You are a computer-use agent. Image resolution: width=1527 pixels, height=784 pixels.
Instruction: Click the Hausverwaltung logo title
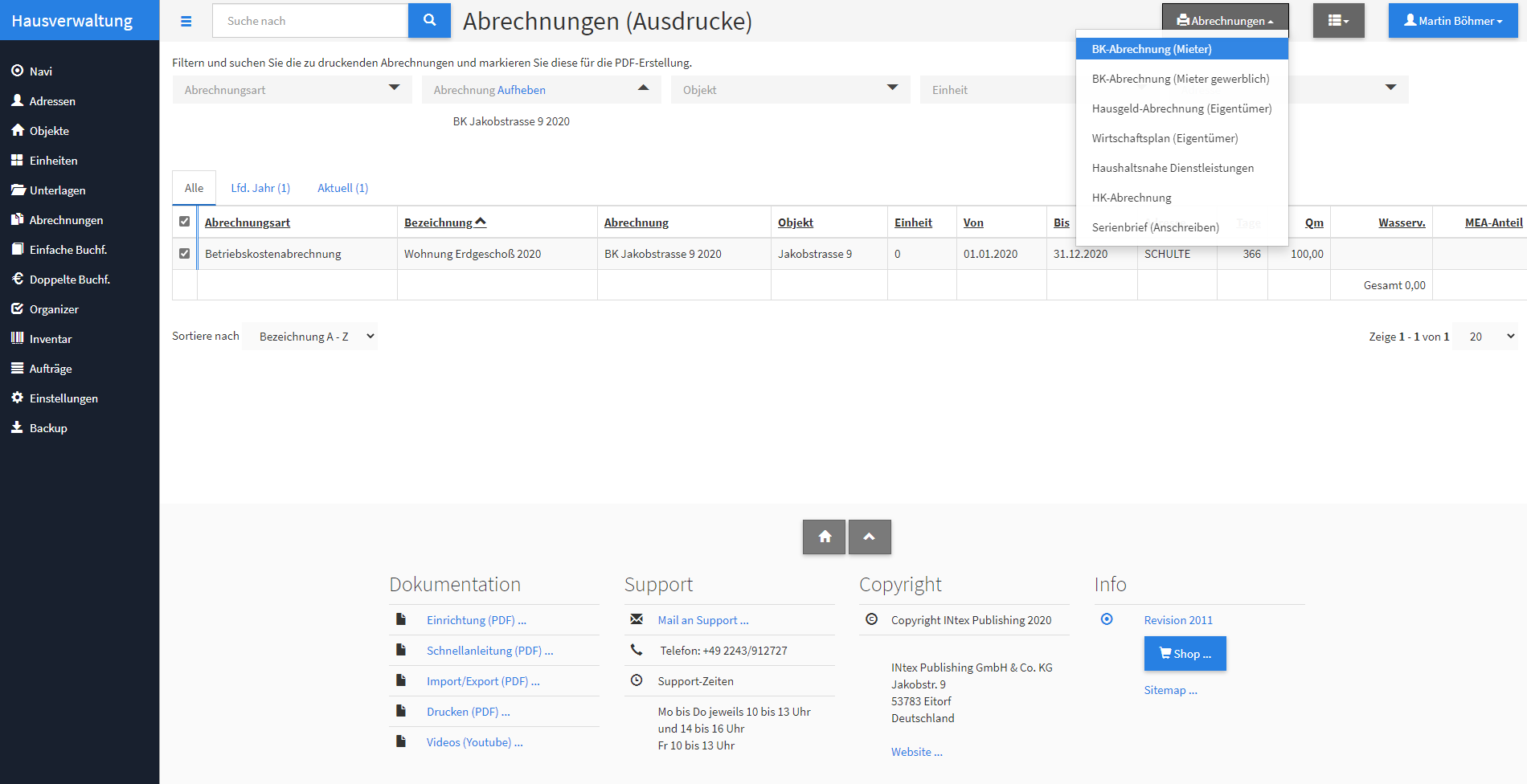click(72, 21)
